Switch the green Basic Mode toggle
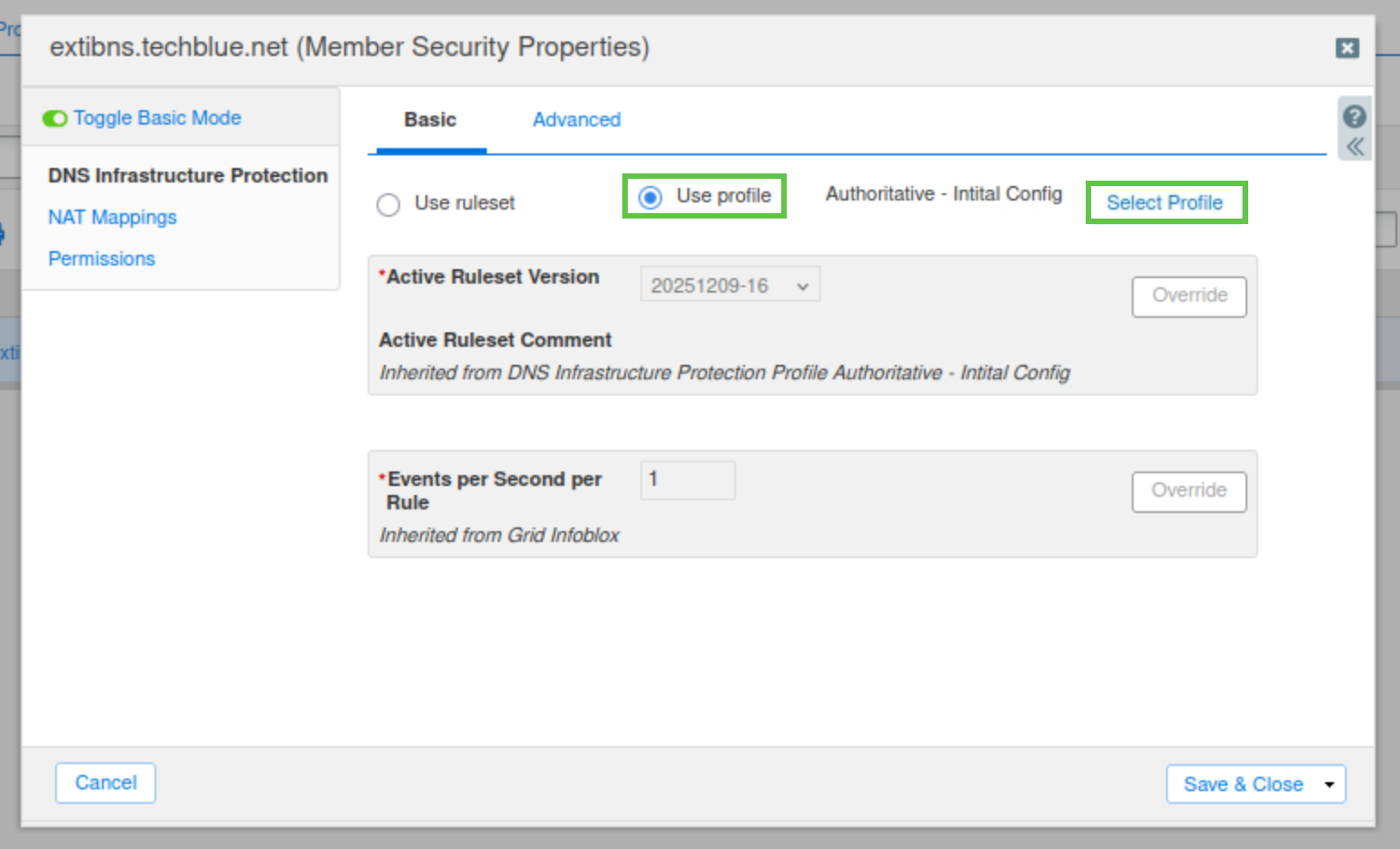The image size is (1400, 849). [x=55, y=118]
